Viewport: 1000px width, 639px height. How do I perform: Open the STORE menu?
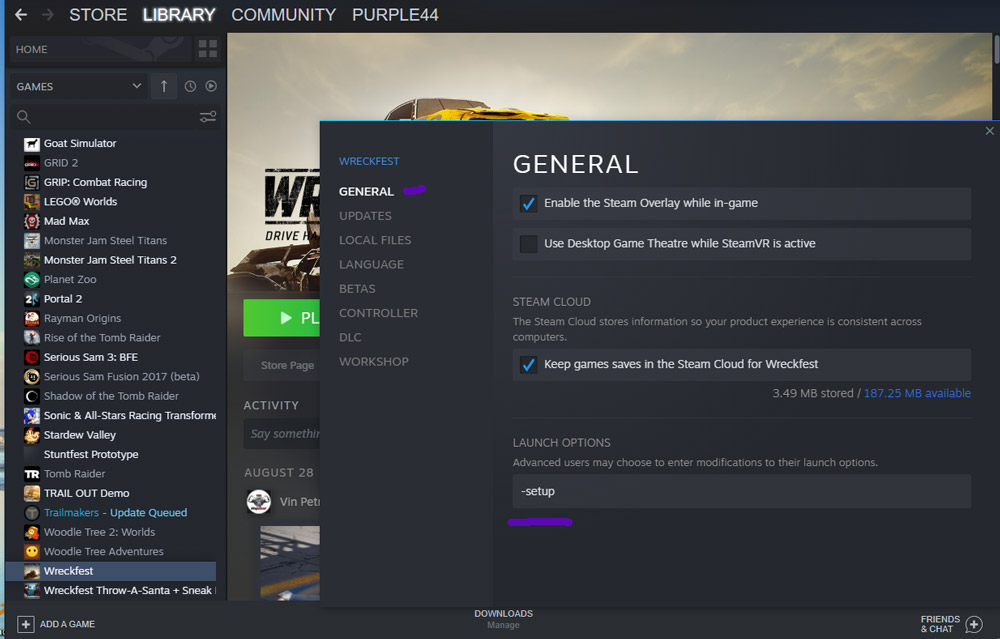pos(98,15)
